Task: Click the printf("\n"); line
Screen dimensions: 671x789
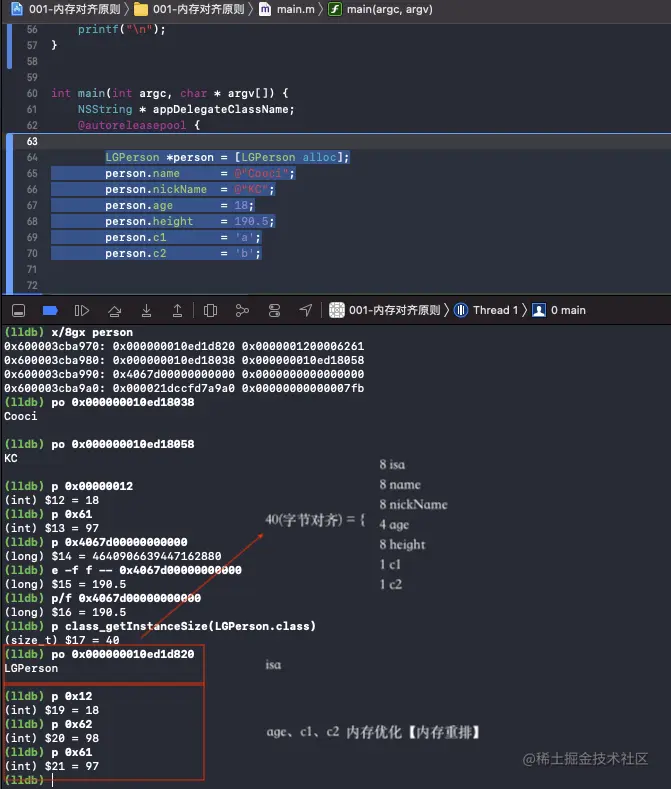Action: point(121,29)
